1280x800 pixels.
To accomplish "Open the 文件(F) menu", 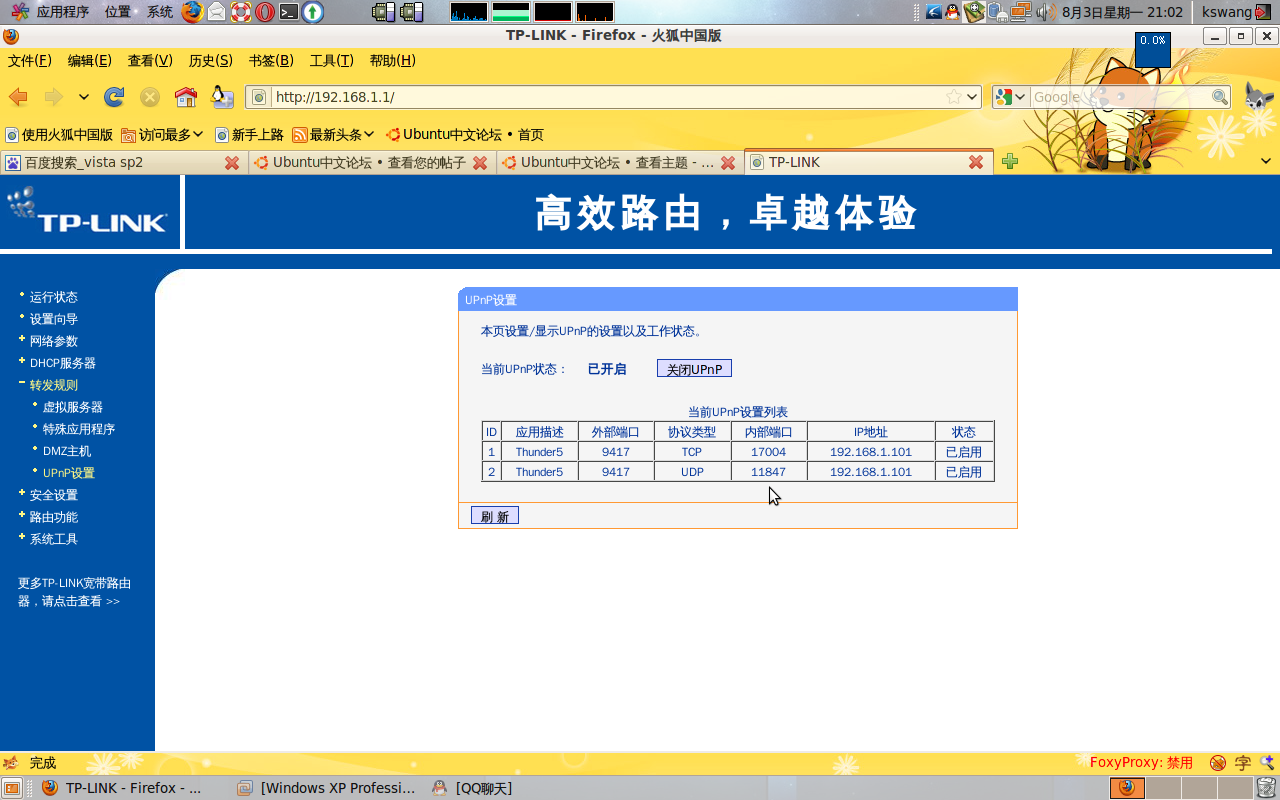I will (x=30, y=60).
